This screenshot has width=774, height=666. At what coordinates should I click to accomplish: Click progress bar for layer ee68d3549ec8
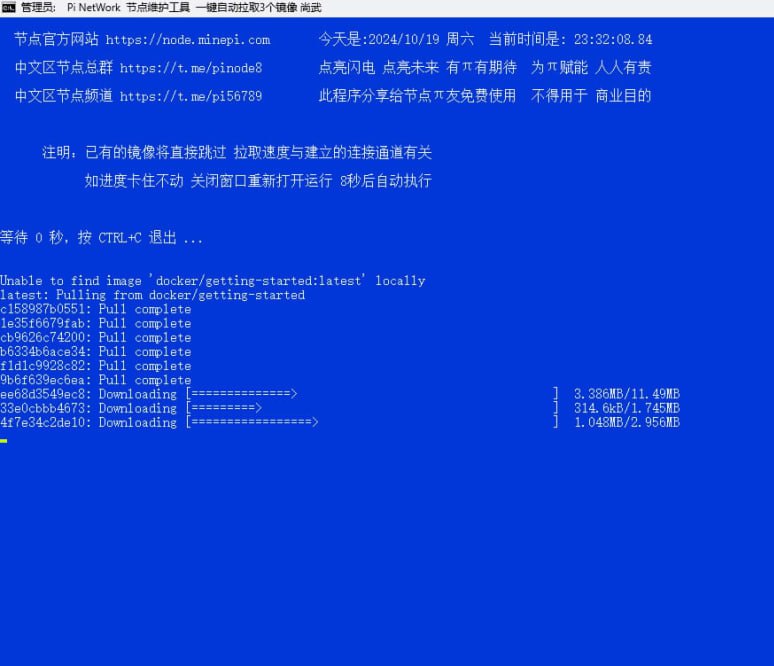(241, 394)
